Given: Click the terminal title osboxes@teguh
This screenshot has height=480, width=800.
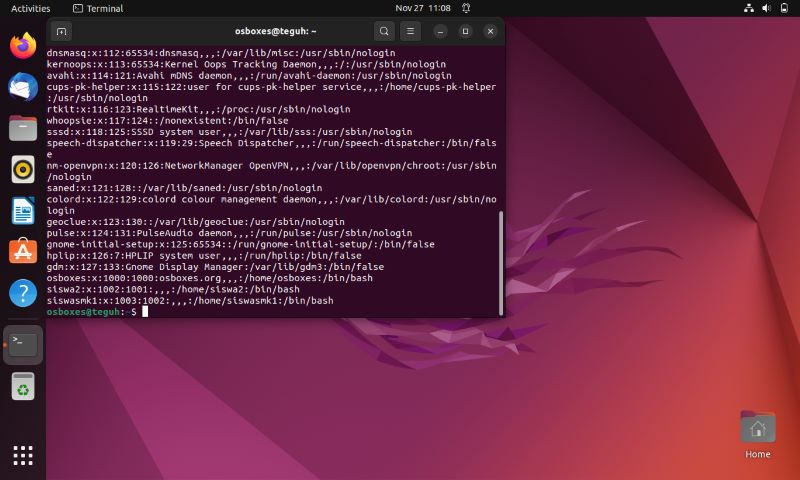Looking at the screenshot, I should 276,31.
